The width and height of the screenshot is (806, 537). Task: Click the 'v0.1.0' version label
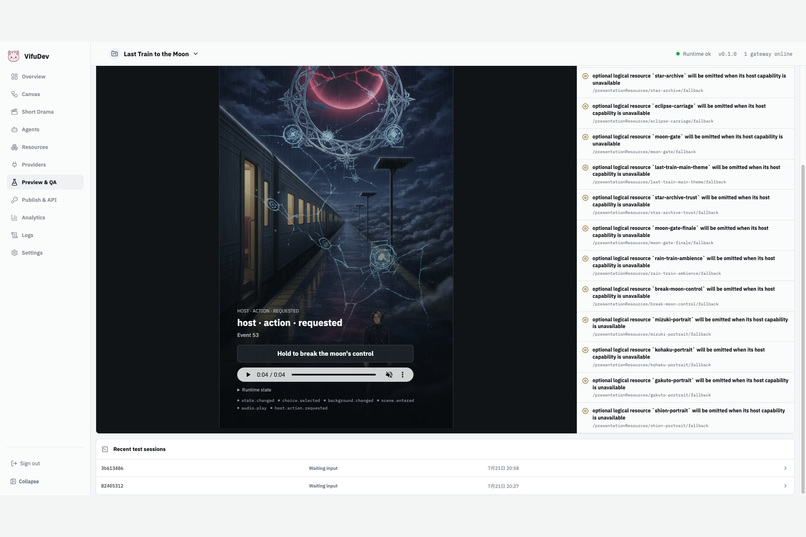[727, 53]
